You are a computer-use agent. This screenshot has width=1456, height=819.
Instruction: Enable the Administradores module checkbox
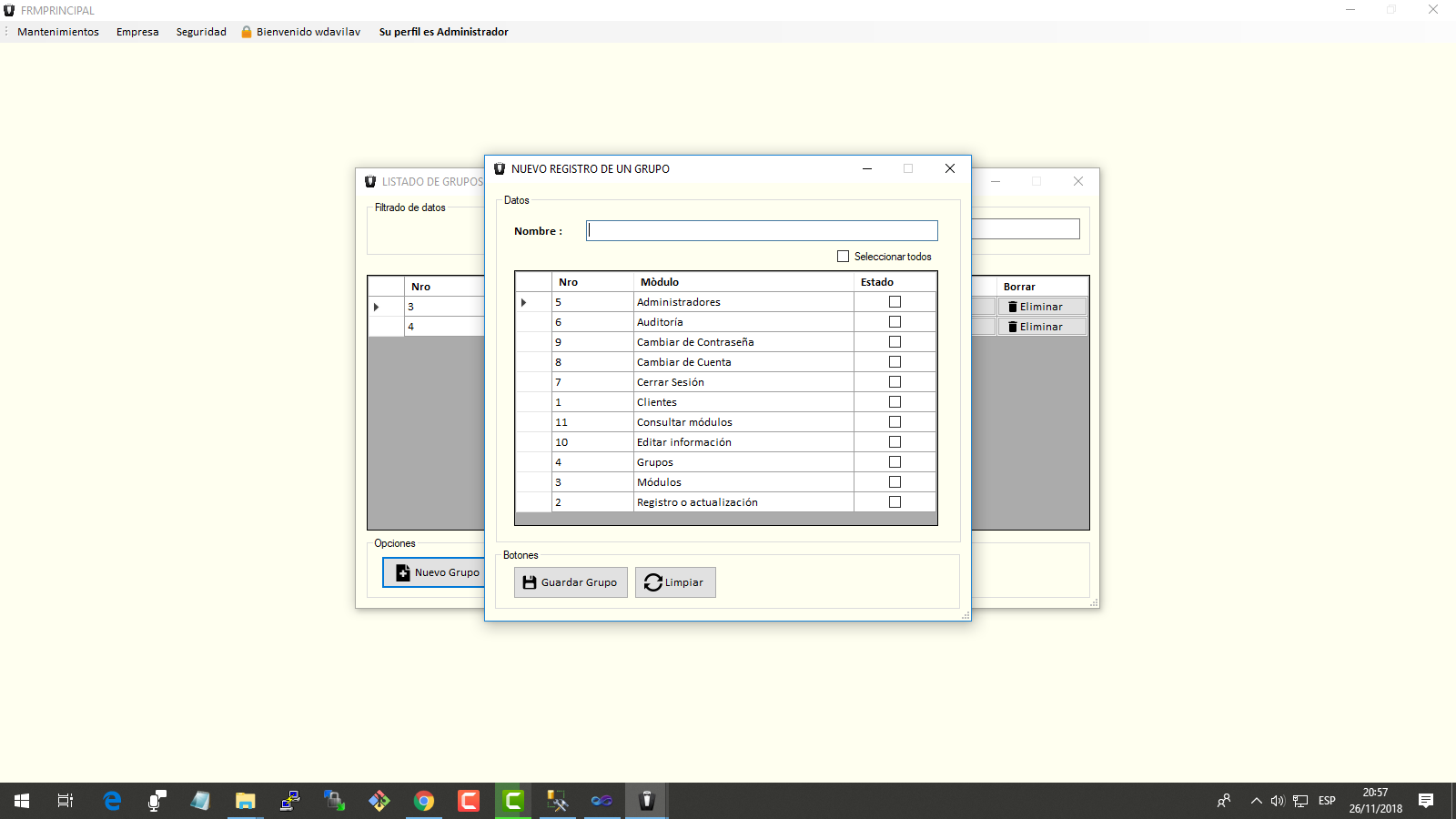[x=895, y=302]
